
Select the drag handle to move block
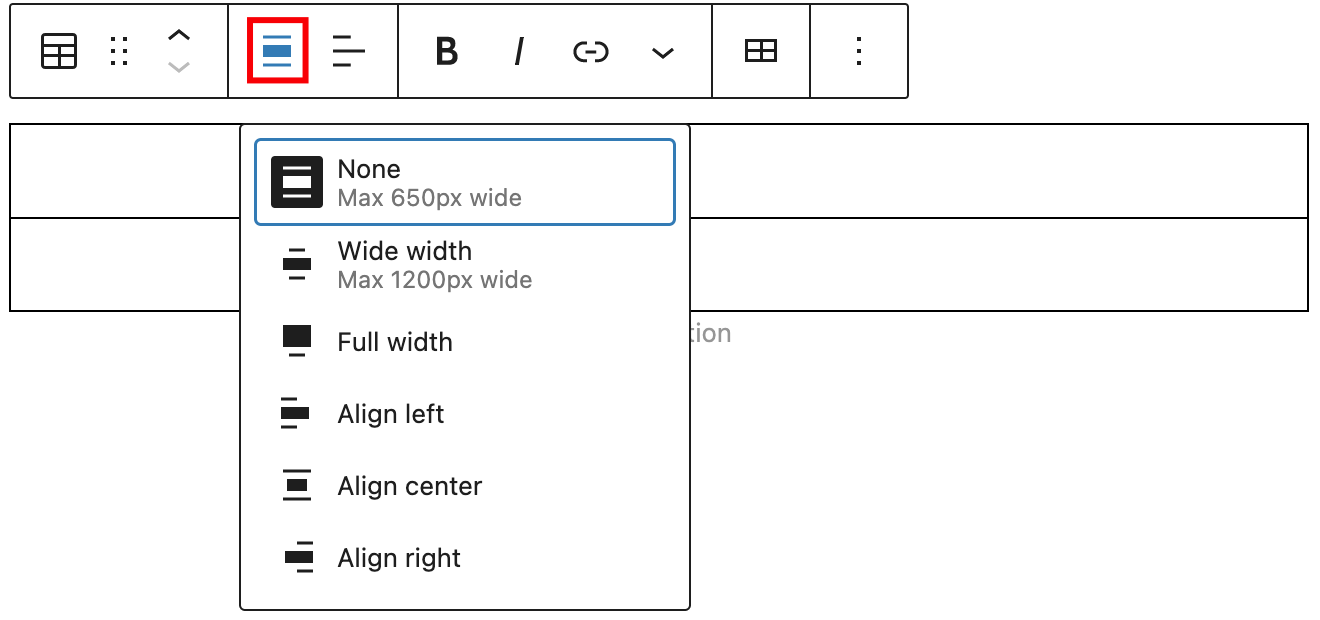point(118,51)
